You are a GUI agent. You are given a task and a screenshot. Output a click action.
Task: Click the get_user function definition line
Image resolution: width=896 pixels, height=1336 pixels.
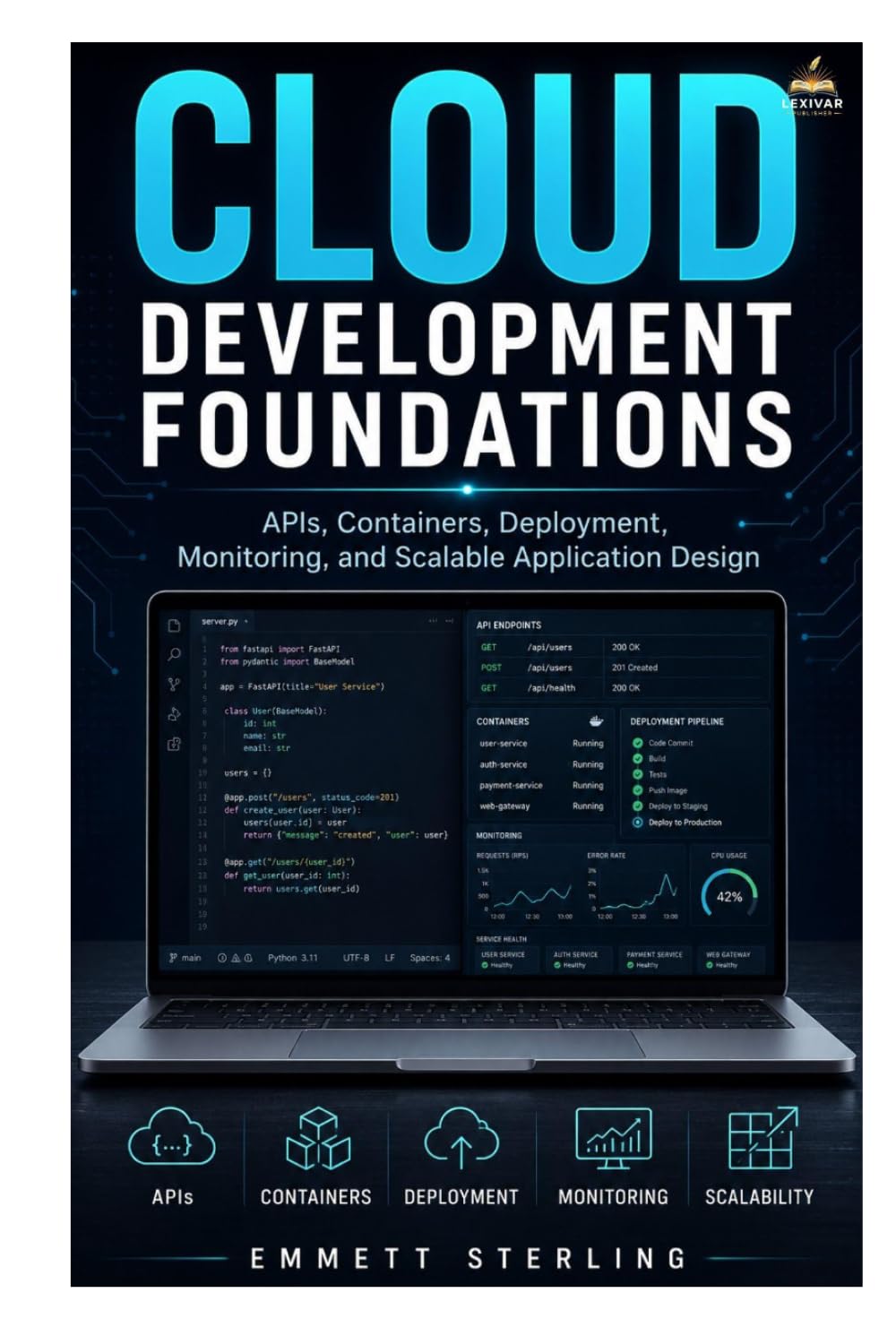point(288,875)
